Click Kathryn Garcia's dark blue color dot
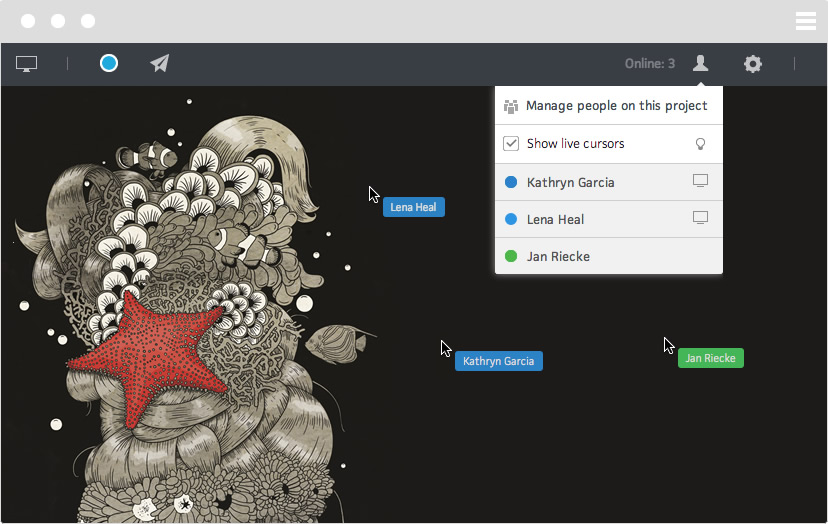The width and height of the screenshot is (828, 524). point(511,182)
